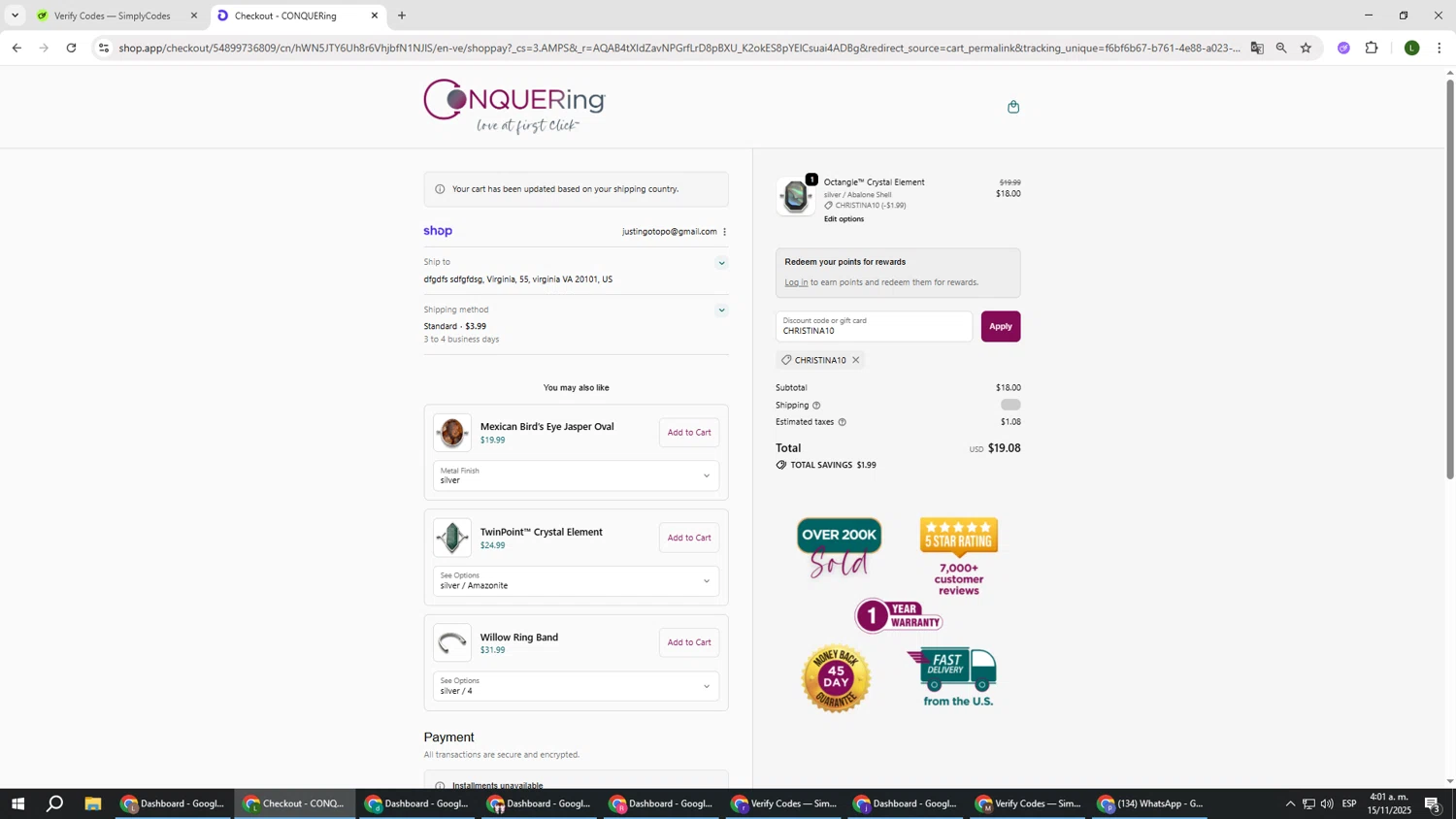Open the purple extension icon
1456x819 pixels.
[1343, 48]
